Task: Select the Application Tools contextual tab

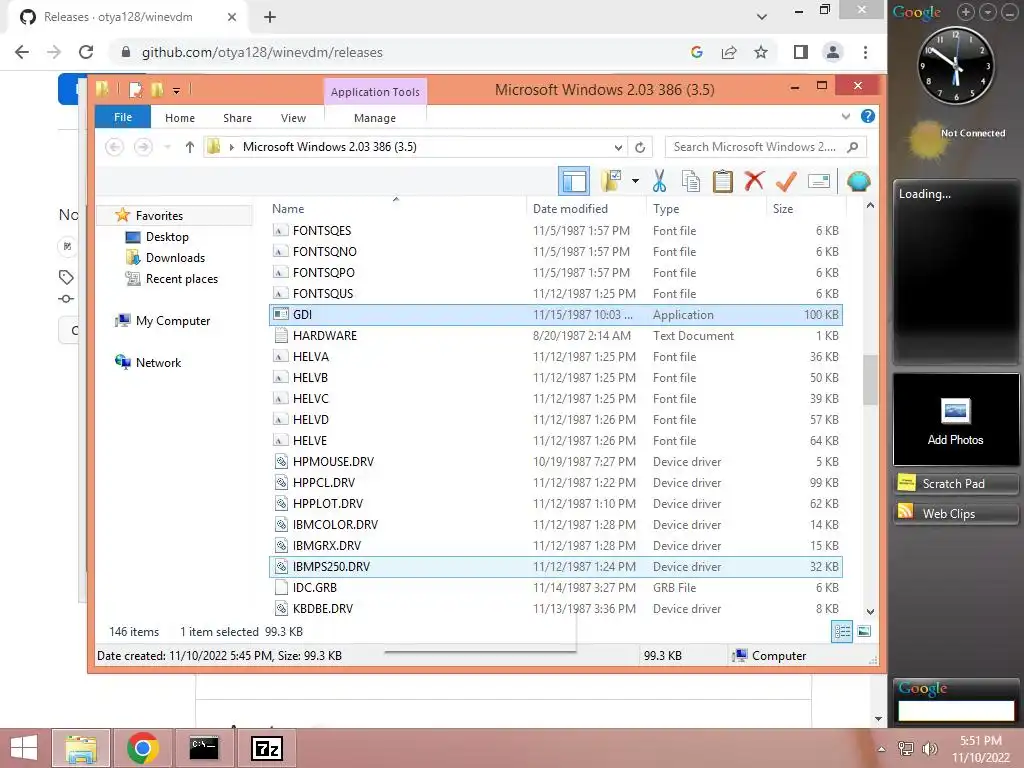Action: click(375, 92)
